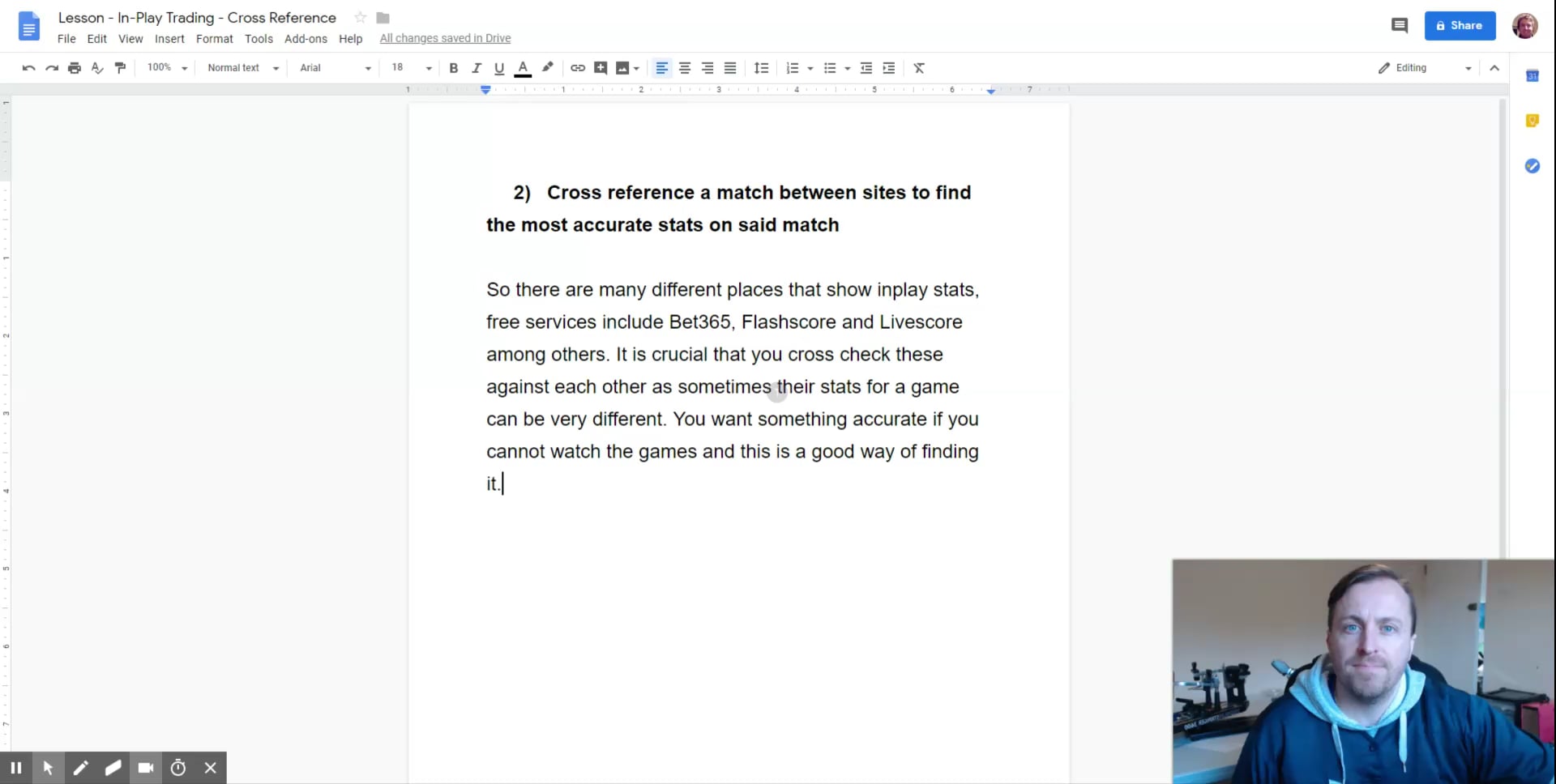Click the Share button
This screenshot has width=1556, height=784.
(x=1459, y=25)
